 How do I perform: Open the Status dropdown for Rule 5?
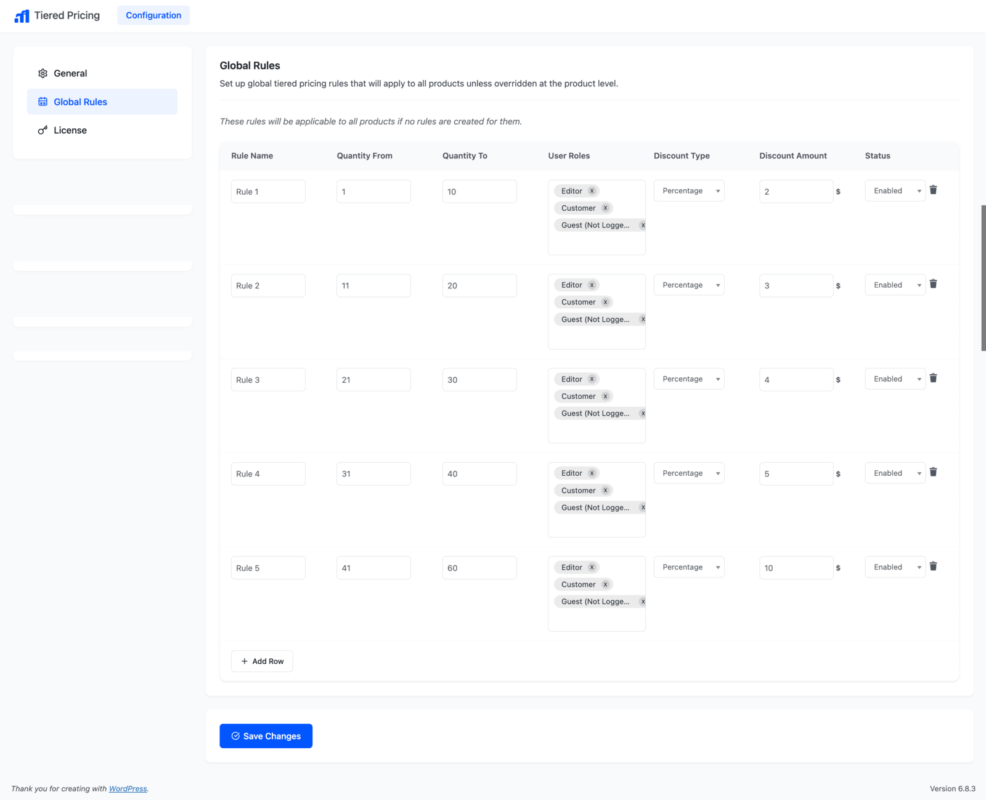click(894, 566)
